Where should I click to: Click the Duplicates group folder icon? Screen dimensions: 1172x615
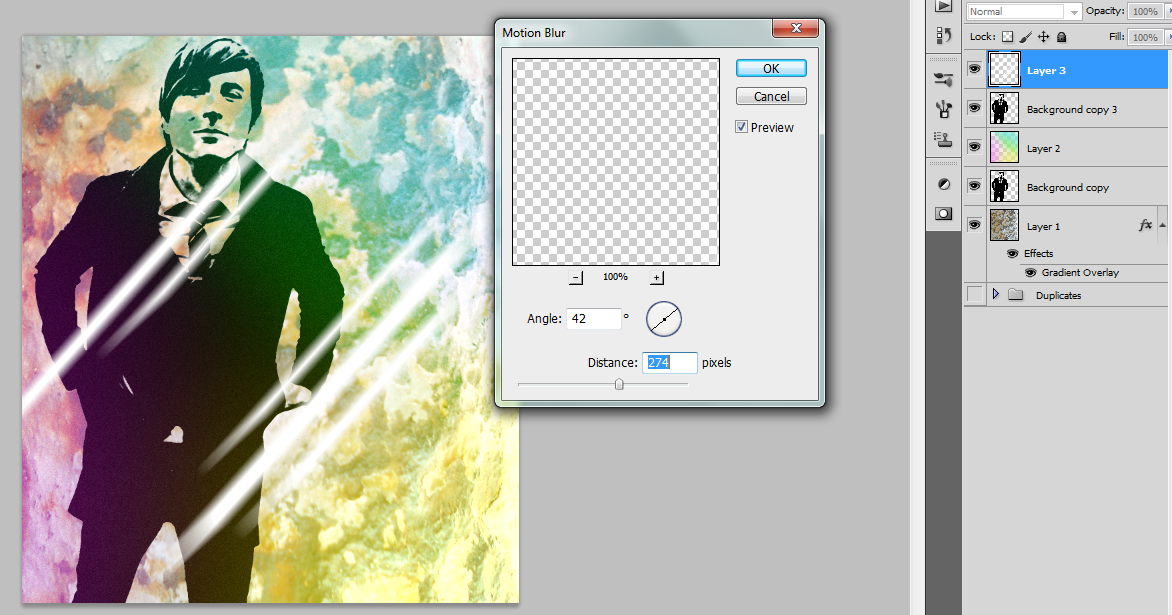pyautogui.click(x=1015, y=294)
